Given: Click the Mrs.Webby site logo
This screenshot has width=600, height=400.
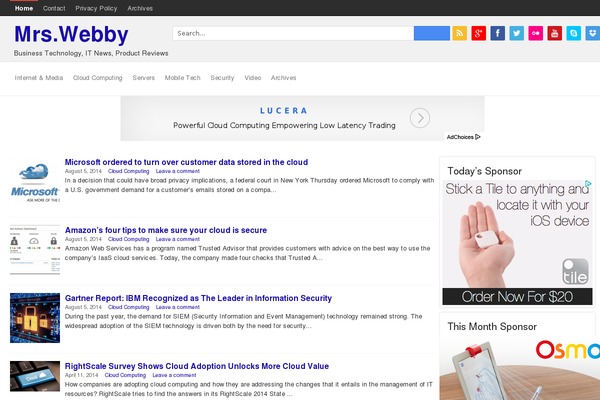Looking at the screenshot, I should coord(71,34).
